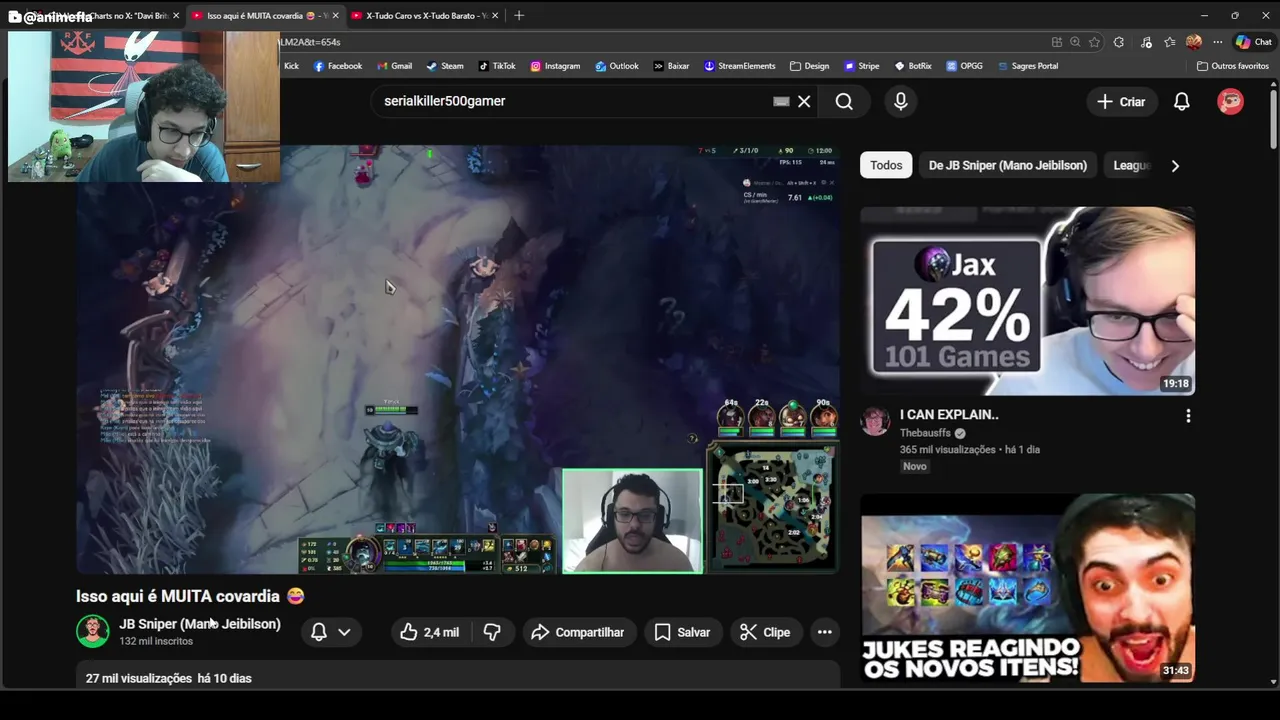Select the League filter chip
Screen dimensions: 1280x720
click(x=1131, y=166)
